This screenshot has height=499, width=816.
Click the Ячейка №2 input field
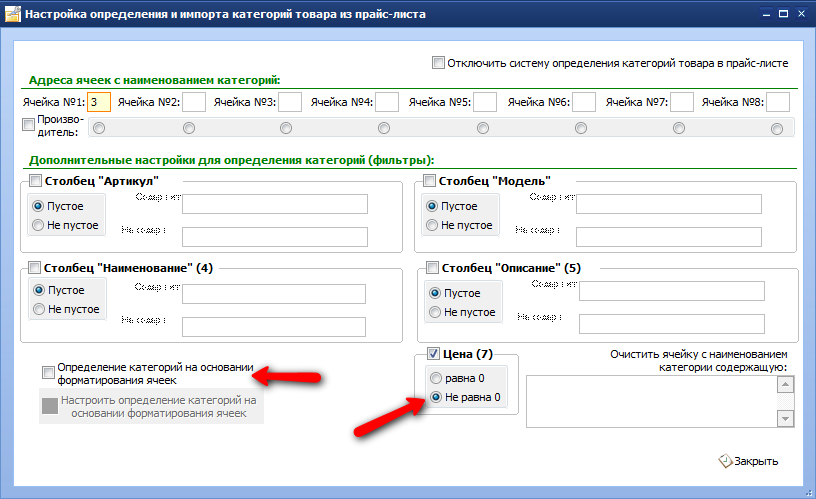click(194, 102)
